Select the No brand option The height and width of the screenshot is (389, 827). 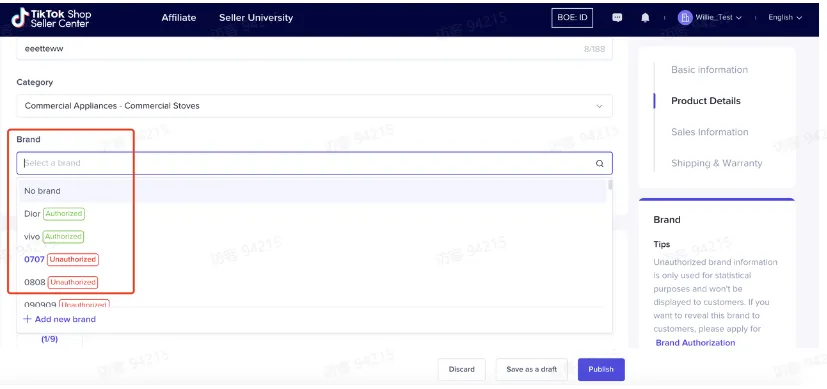pyautogui.click(x=312, y=191)
